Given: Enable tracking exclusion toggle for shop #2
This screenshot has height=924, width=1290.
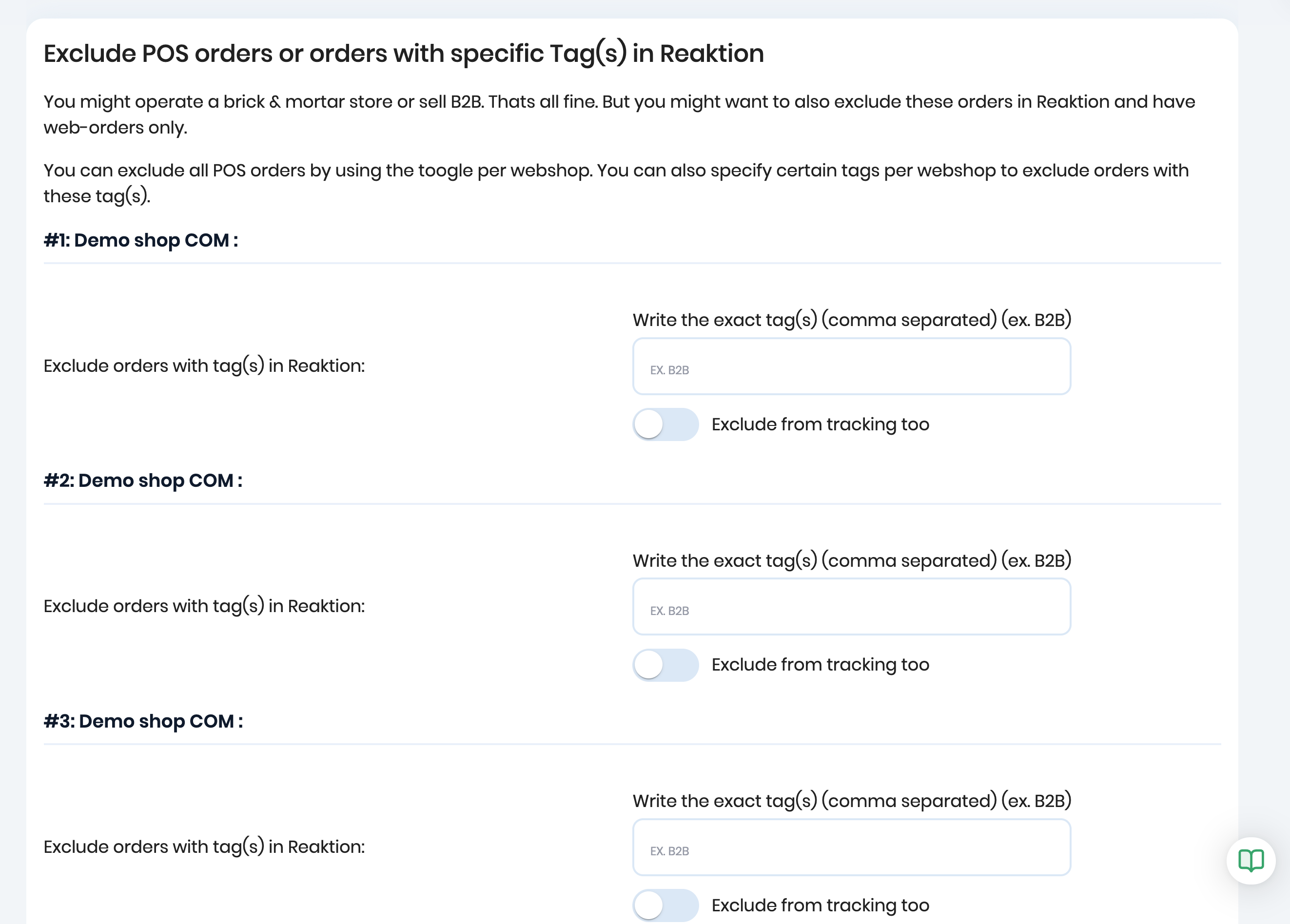Looking at the screenshot, I should pyautogui.click(x=665, y=665).
